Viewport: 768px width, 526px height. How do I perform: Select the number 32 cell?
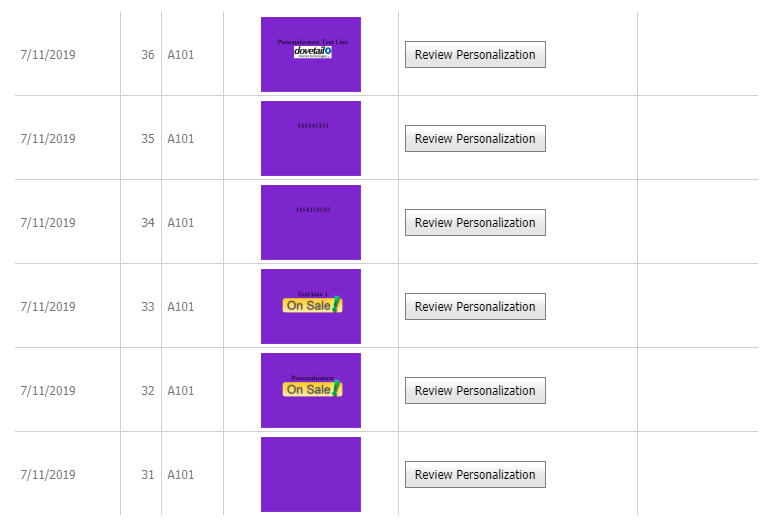(147, 391)
